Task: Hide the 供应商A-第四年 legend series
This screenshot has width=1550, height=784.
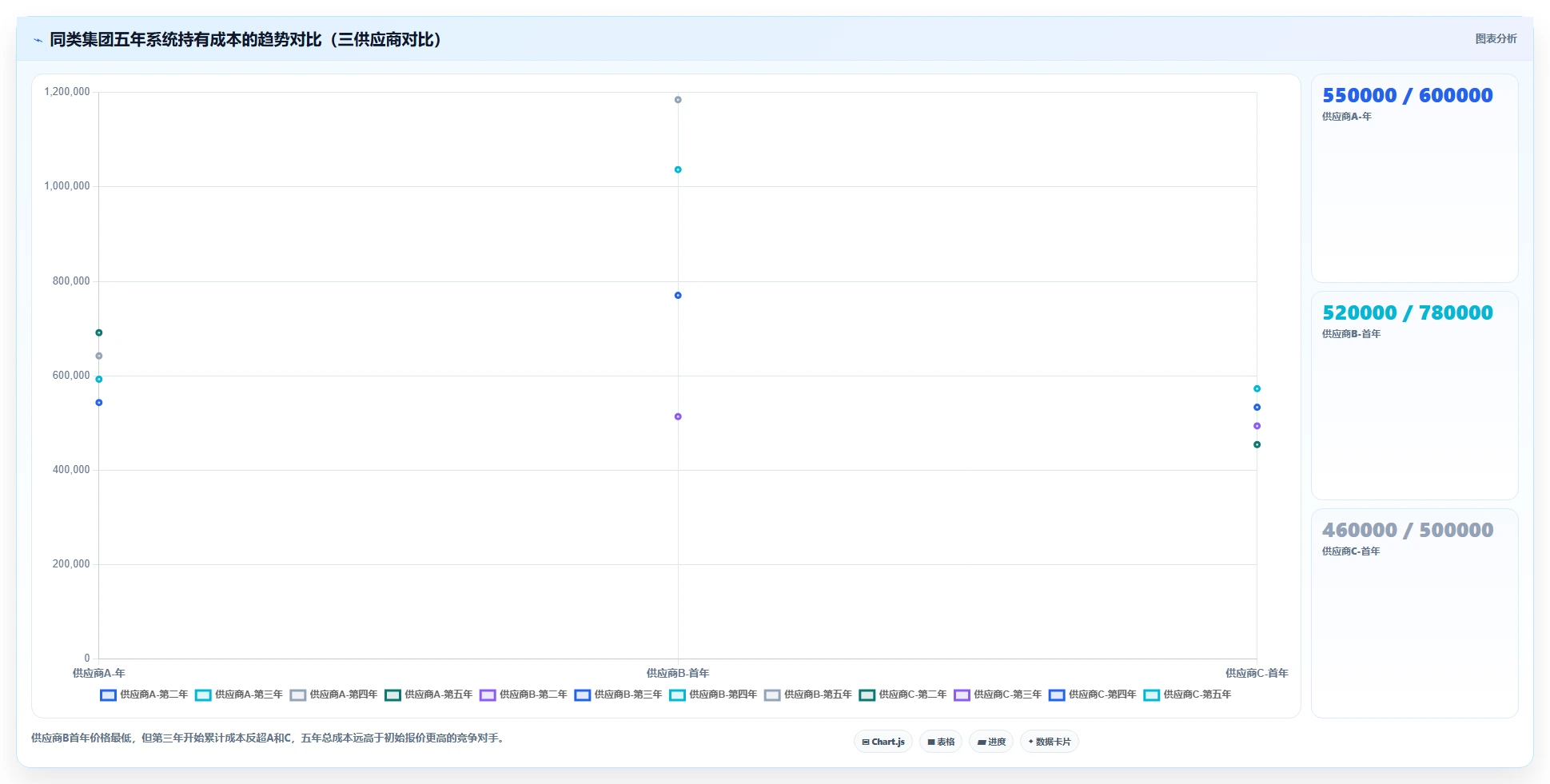Action: pyautogui.click(x=334, y=694)
